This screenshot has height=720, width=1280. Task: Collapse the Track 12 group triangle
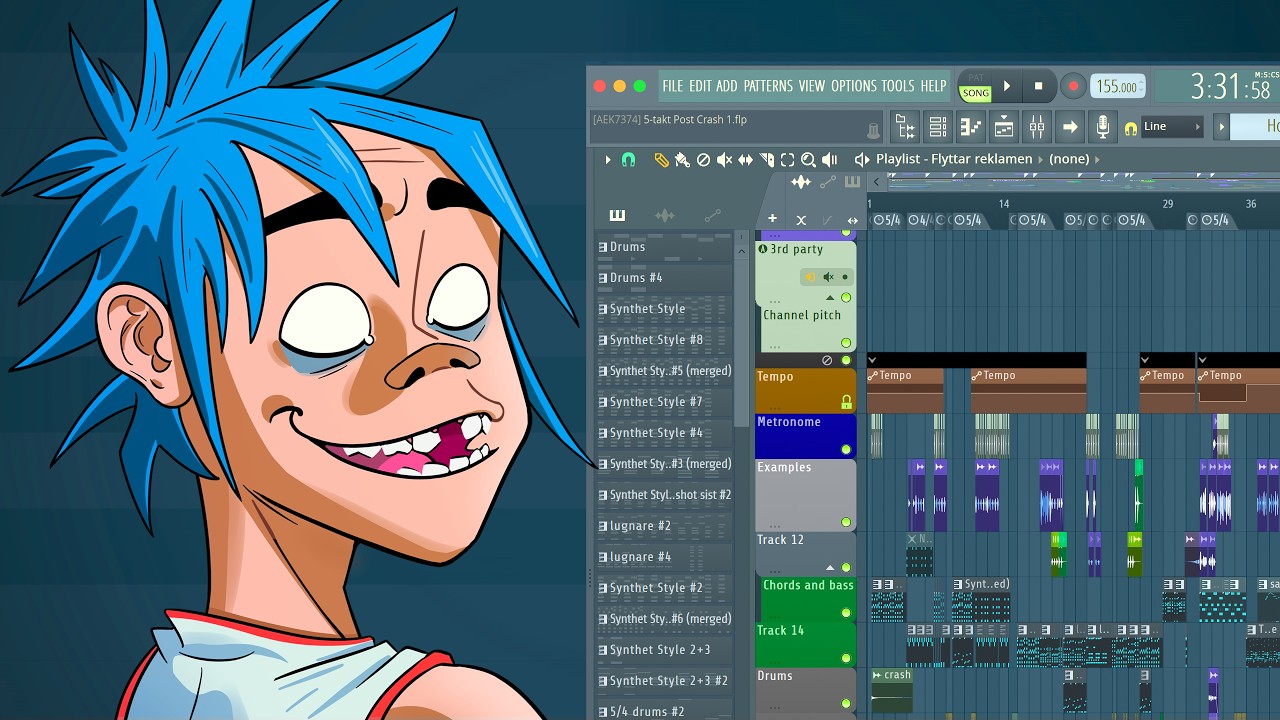click(829, 567)
